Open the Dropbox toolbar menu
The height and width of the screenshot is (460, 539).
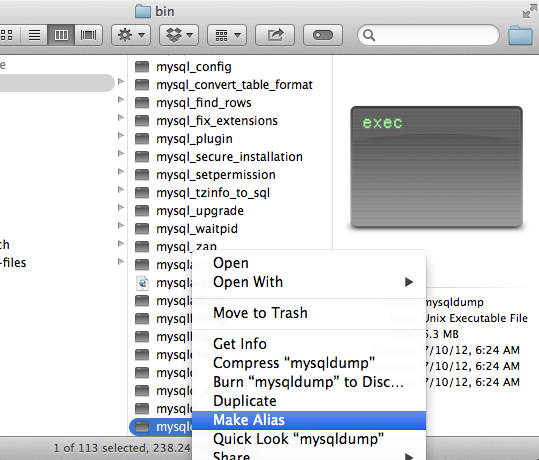[x=179, y=35]
